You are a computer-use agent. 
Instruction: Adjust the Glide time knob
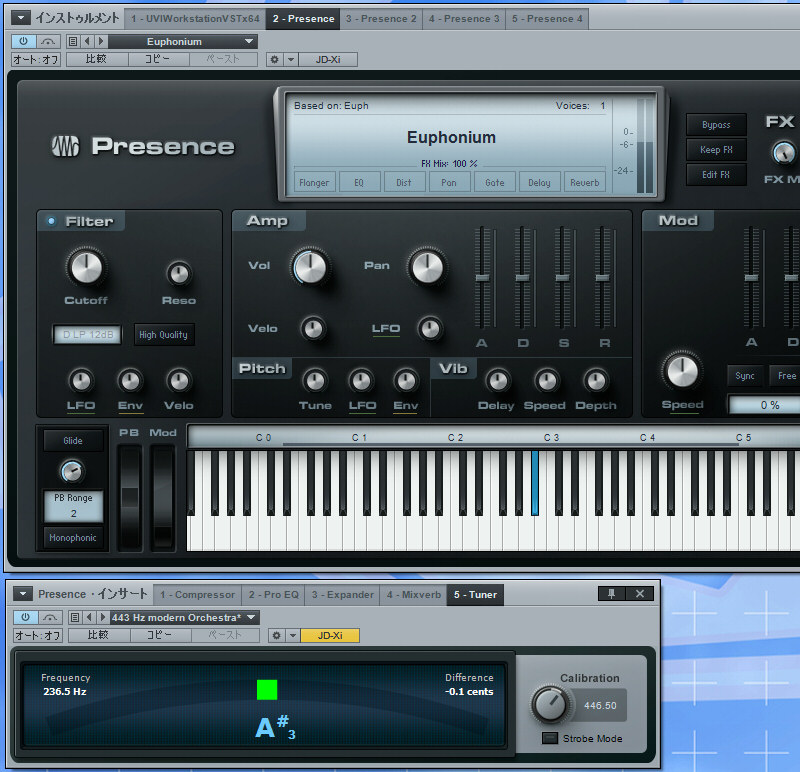72,471
